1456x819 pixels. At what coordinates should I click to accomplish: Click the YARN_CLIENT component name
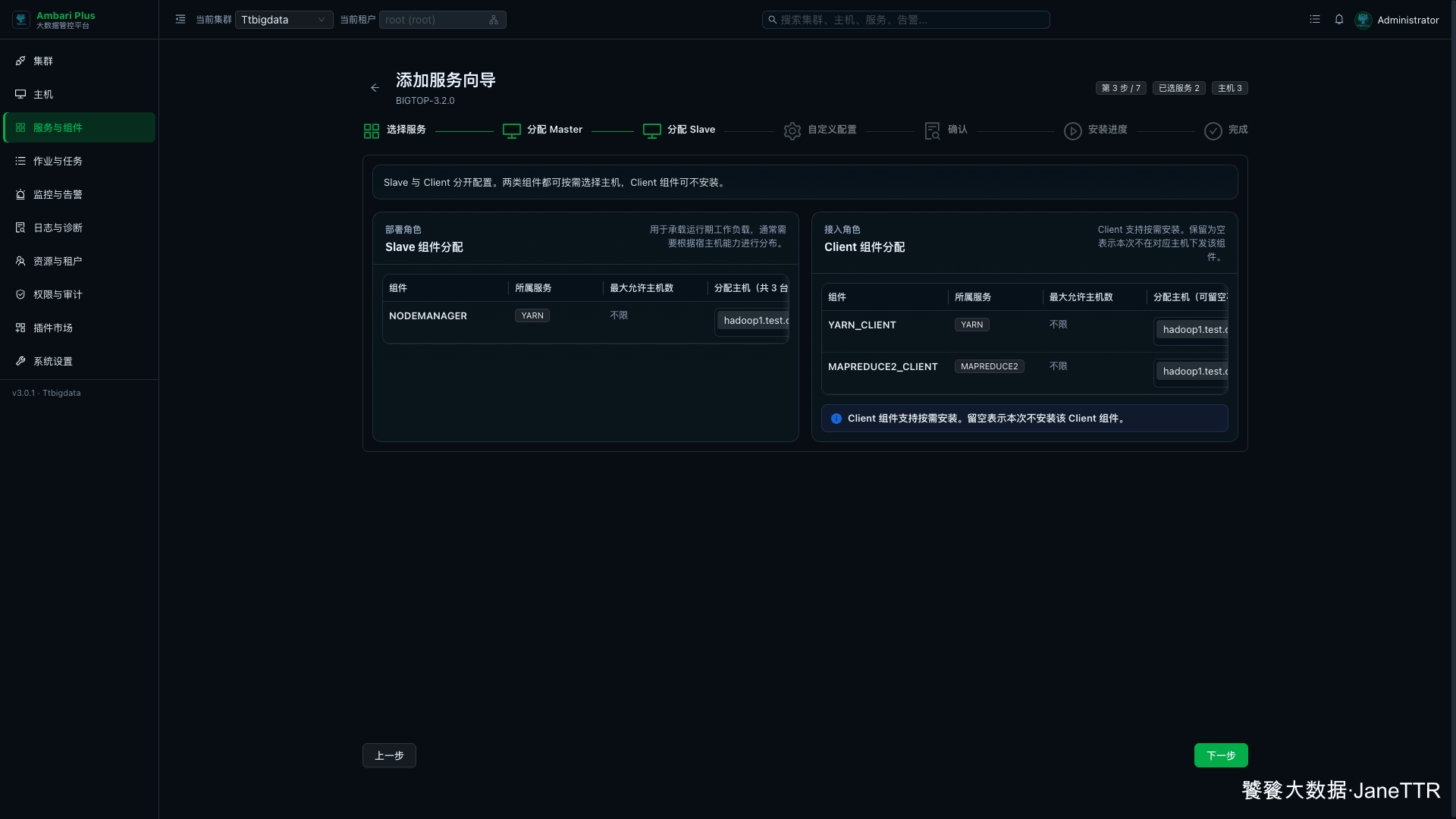pyautogui.click(x=862, y=325)
